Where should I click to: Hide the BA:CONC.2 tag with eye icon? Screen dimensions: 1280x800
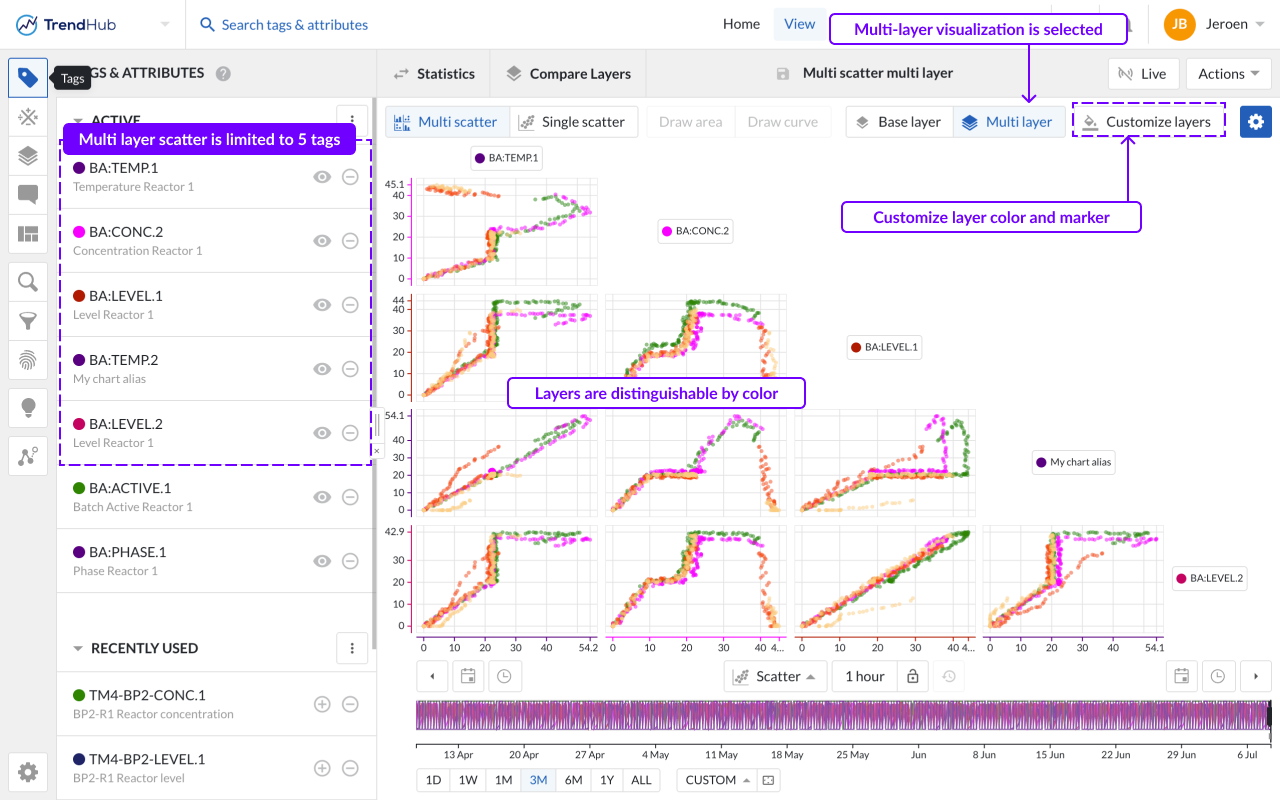(322, 241)
